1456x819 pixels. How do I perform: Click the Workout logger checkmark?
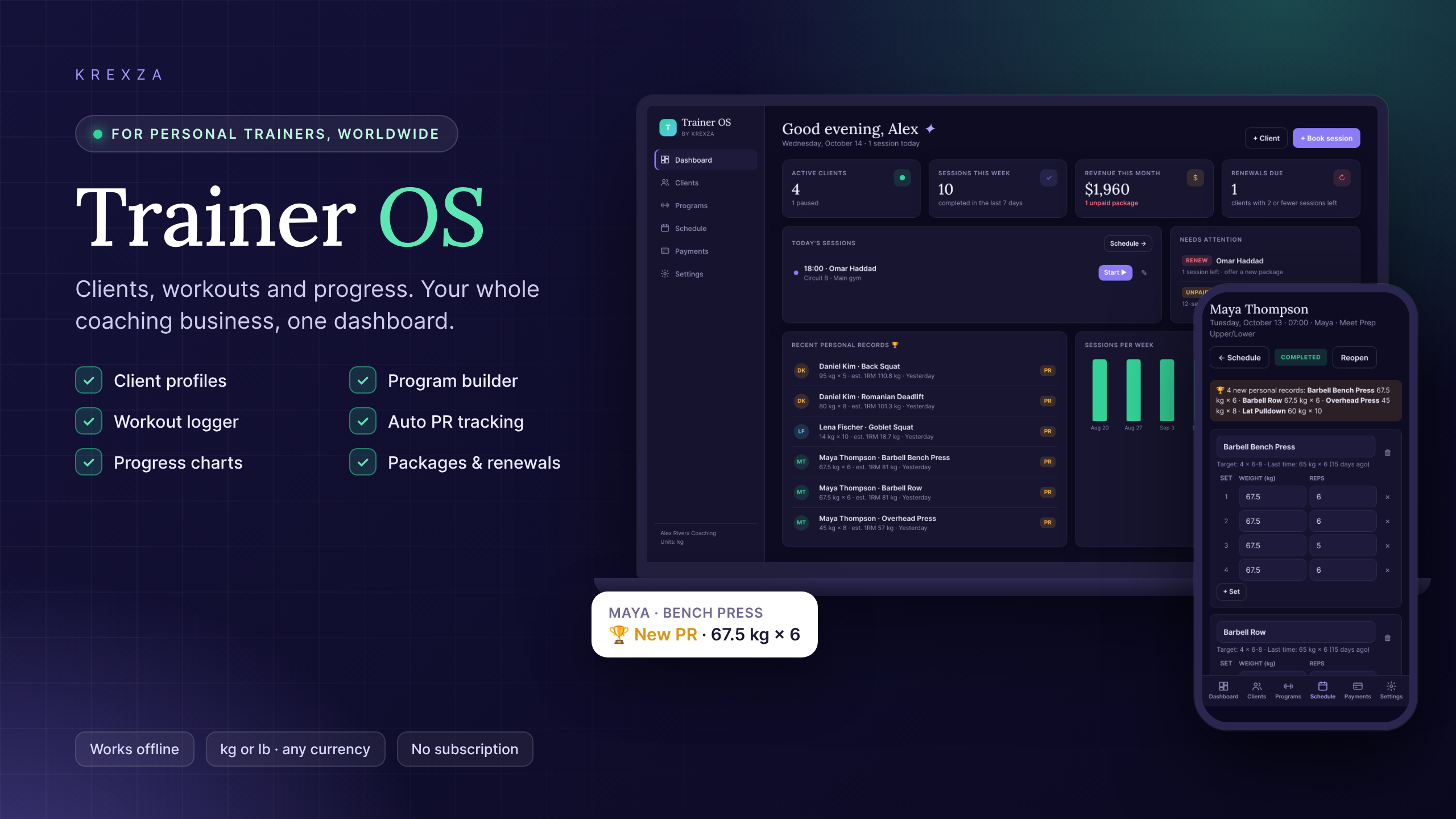click(x=89, y=421)
